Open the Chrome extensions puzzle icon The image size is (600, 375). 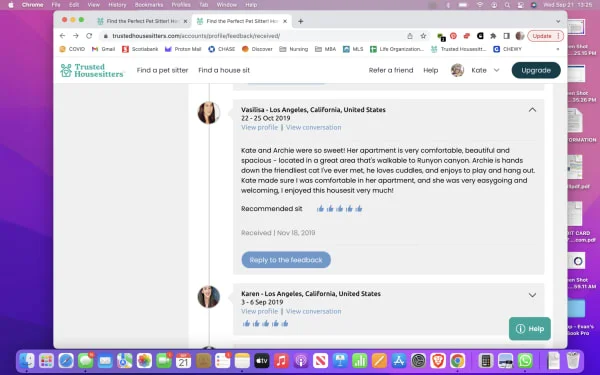[x=493, y=36]
